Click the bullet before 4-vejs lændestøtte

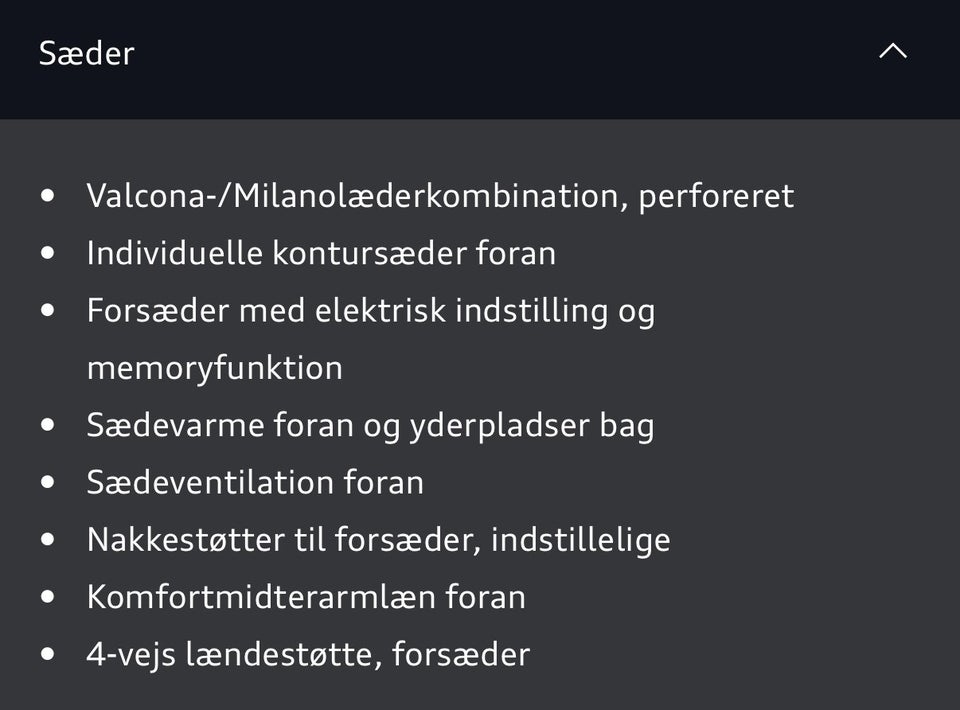49,655
